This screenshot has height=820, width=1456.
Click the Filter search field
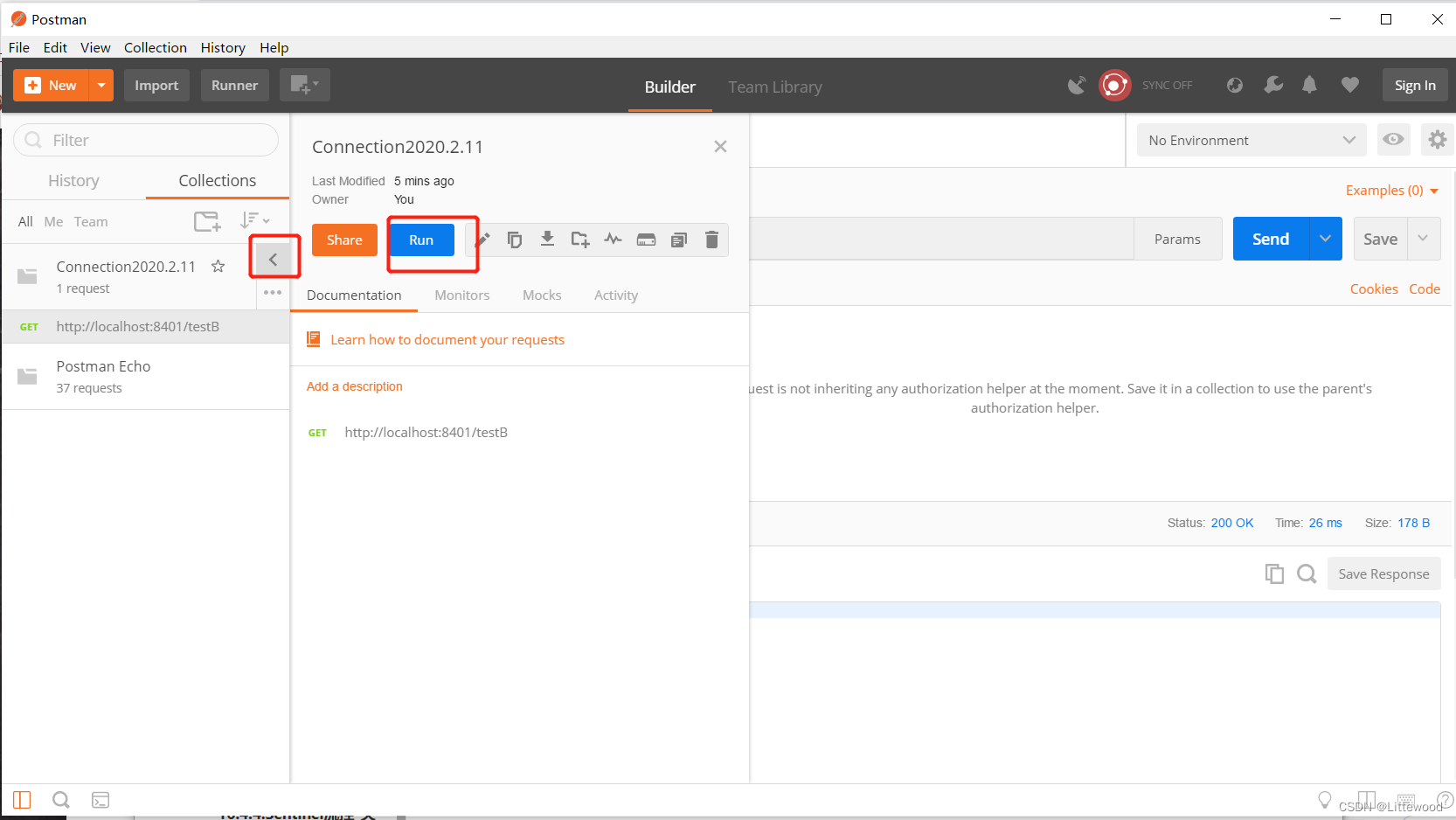(x=146, y=140)
